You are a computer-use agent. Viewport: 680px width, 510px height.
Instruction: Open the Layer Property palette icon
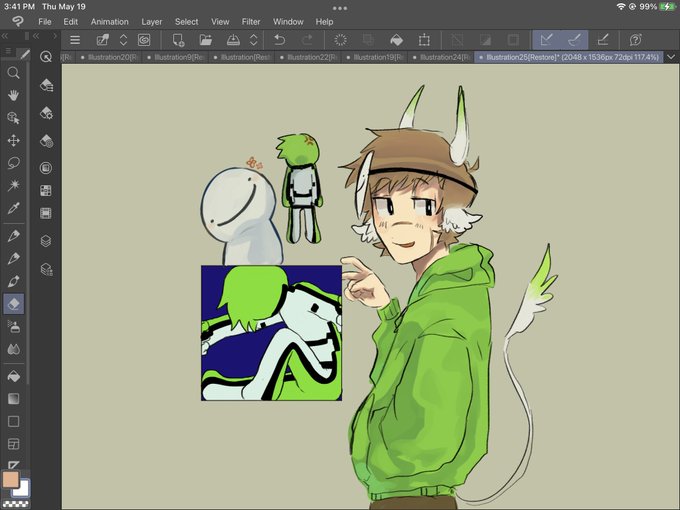point(46,270)
